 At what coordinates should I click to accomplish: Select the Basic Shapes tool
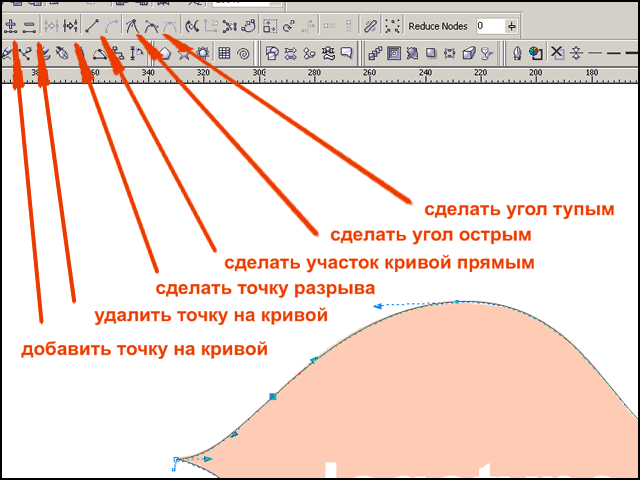pyautogui.click(x=273, y=53)
